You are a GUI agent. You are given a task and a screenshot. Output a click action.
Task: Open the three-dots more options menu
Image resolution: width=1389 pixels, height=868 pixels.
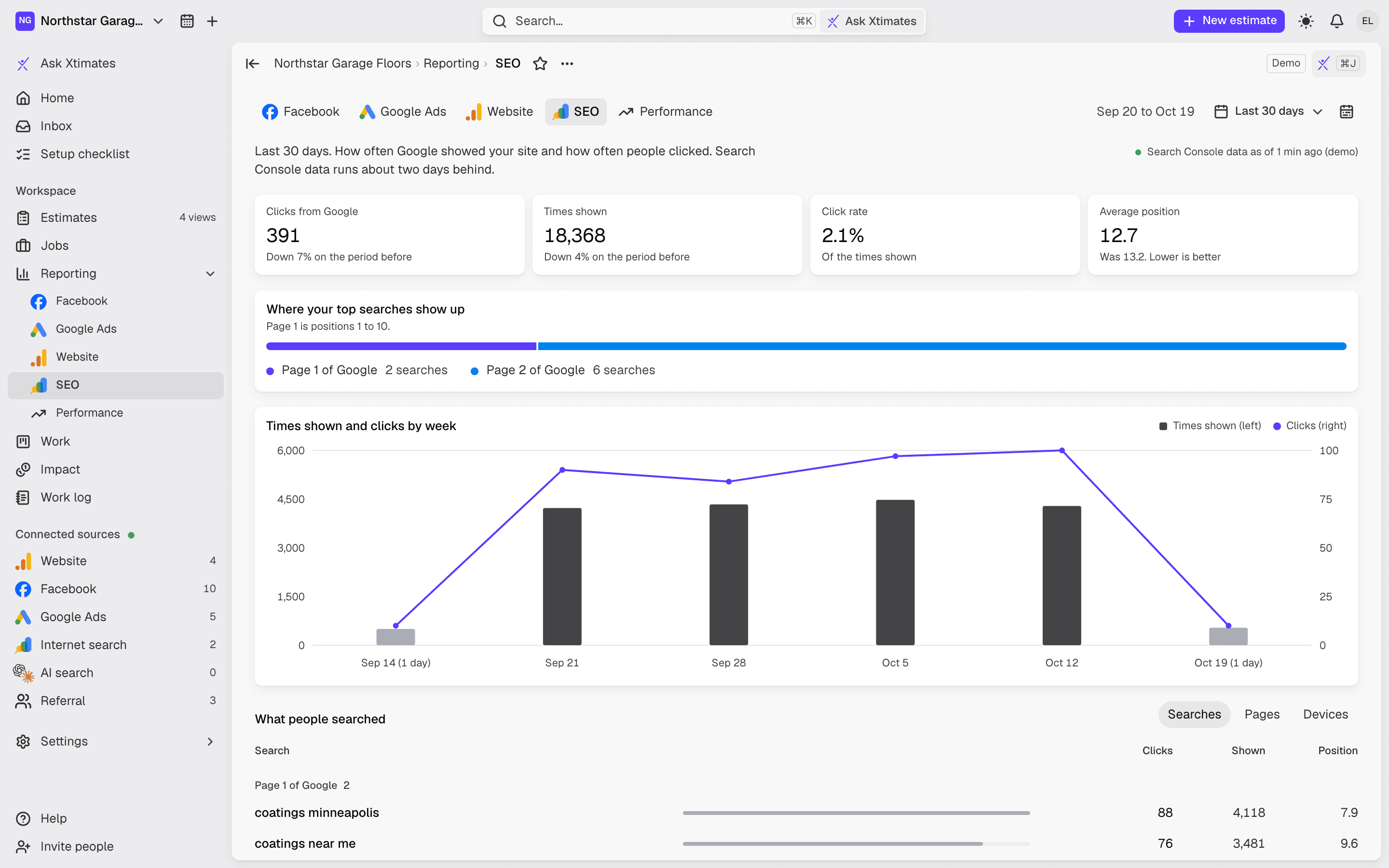click(x=567, y=63)
